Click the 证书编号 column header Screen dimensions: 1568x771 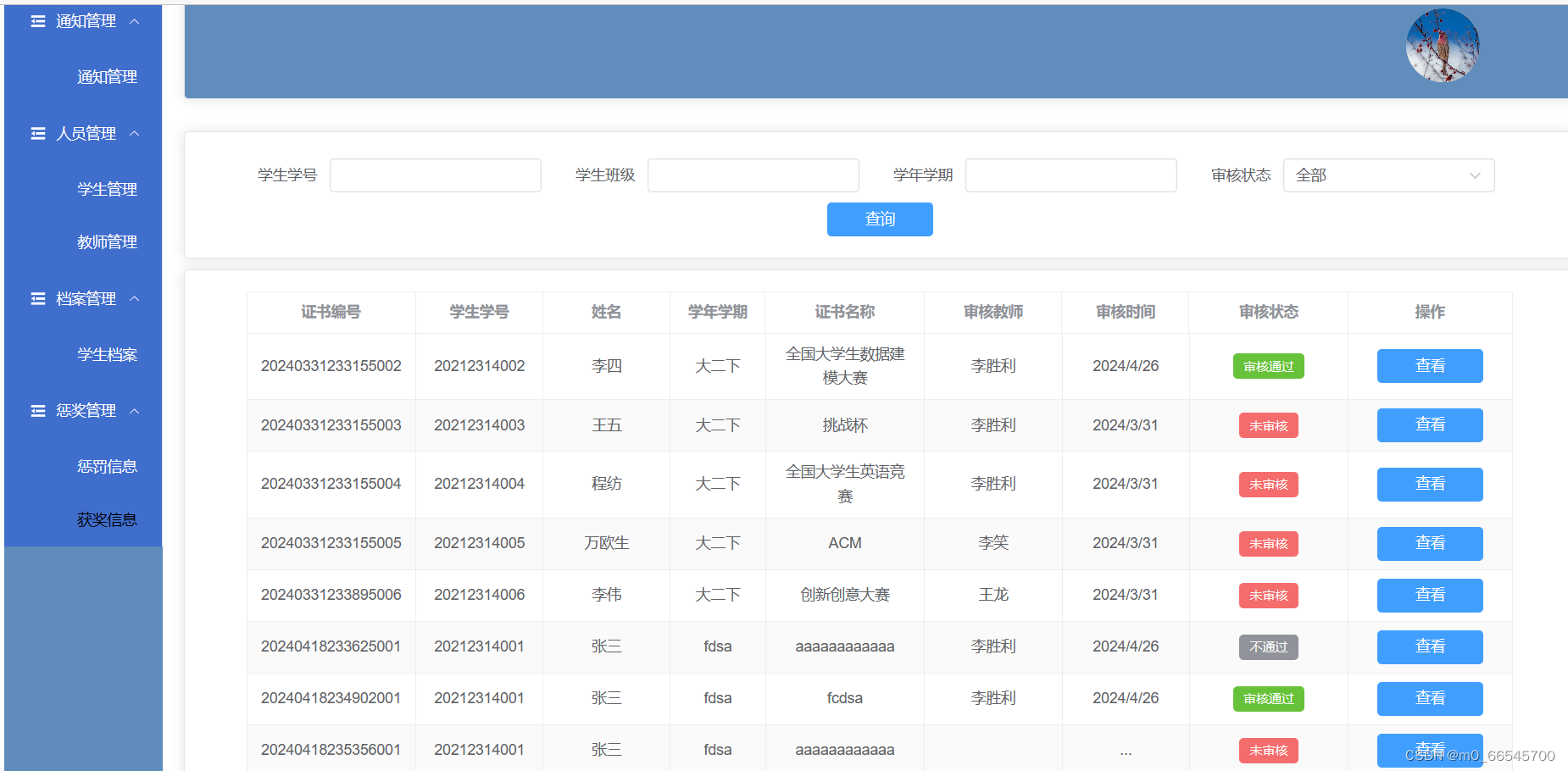point(331,312)
